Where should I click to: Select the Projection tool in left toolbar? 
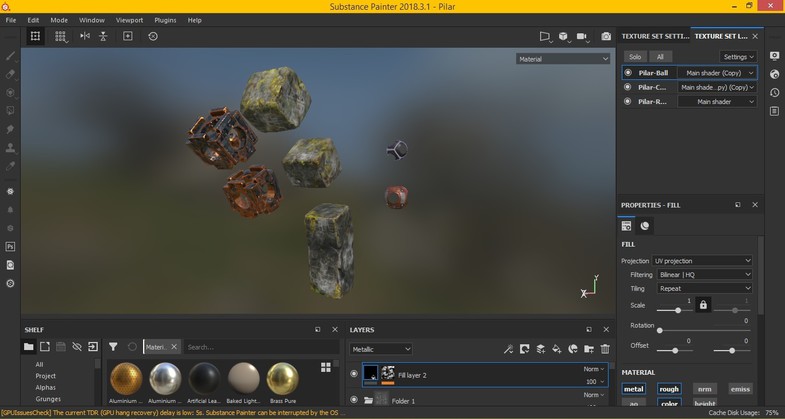click(10, 93)
